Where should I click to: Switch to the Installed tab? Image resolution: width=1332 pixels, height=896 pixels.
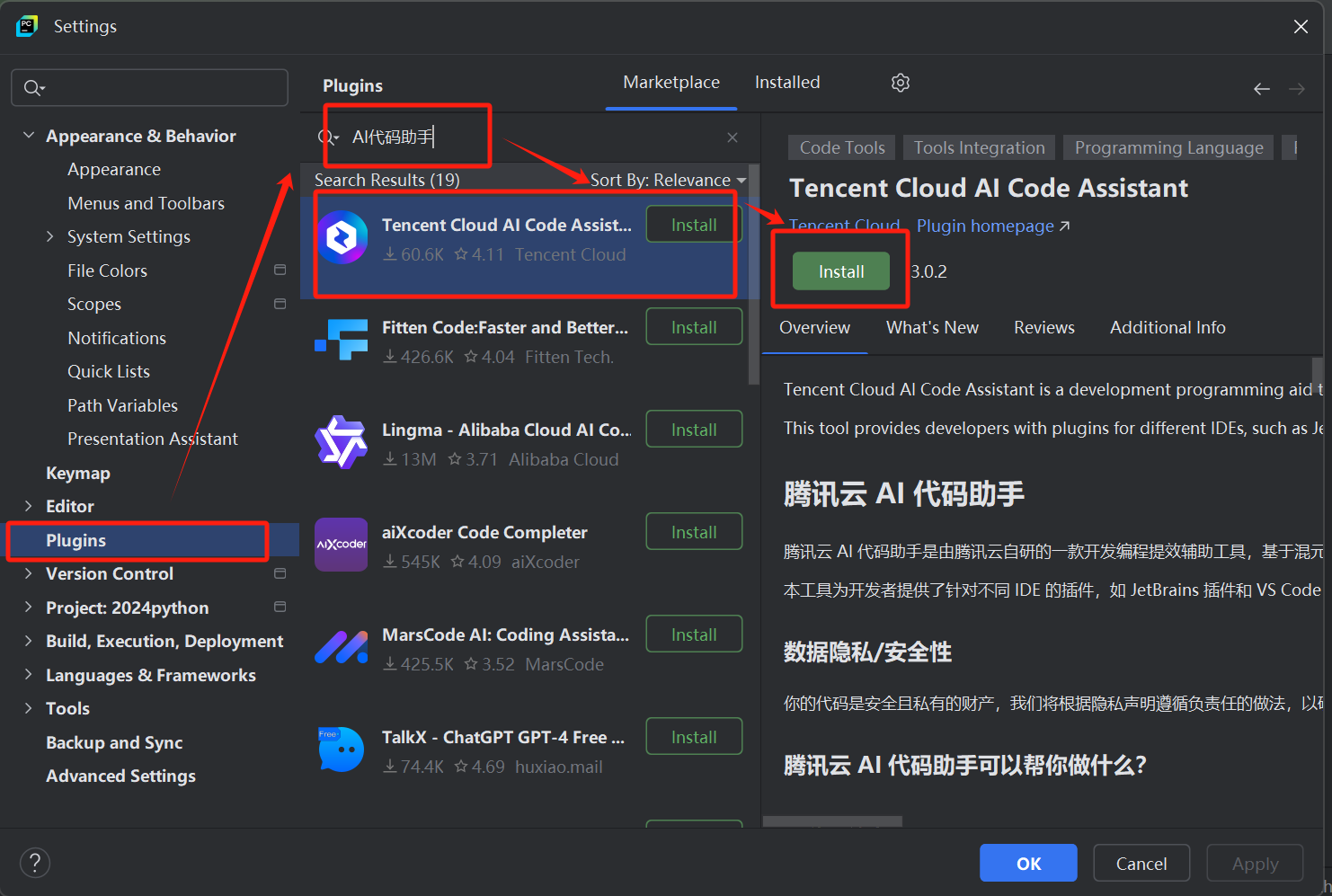787,83
